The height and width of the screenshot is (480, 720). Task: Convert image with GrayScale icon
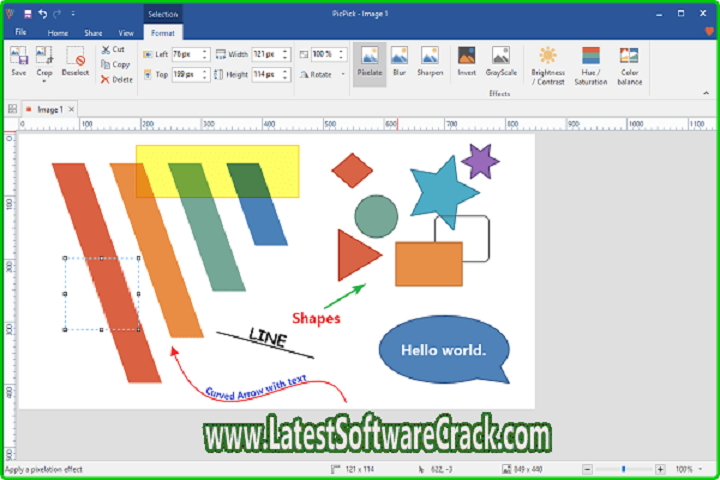pyautogui.click(x=501, y=60)
